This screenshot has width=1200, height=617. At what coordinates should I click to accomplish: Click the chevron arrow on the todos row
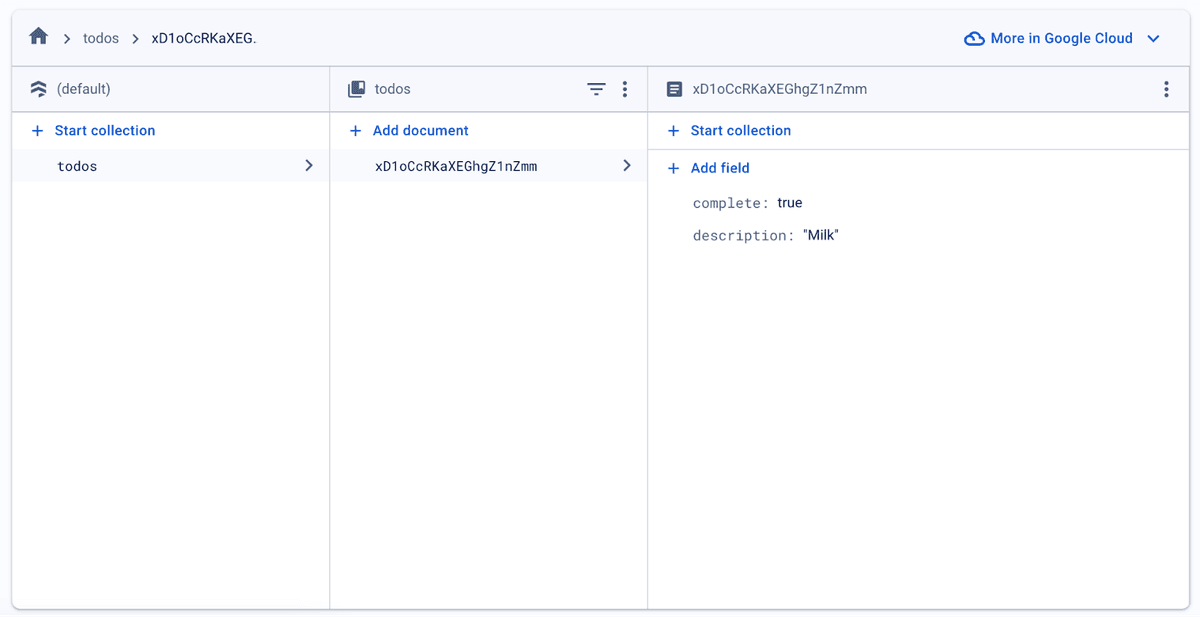click(x=309, y=166)
